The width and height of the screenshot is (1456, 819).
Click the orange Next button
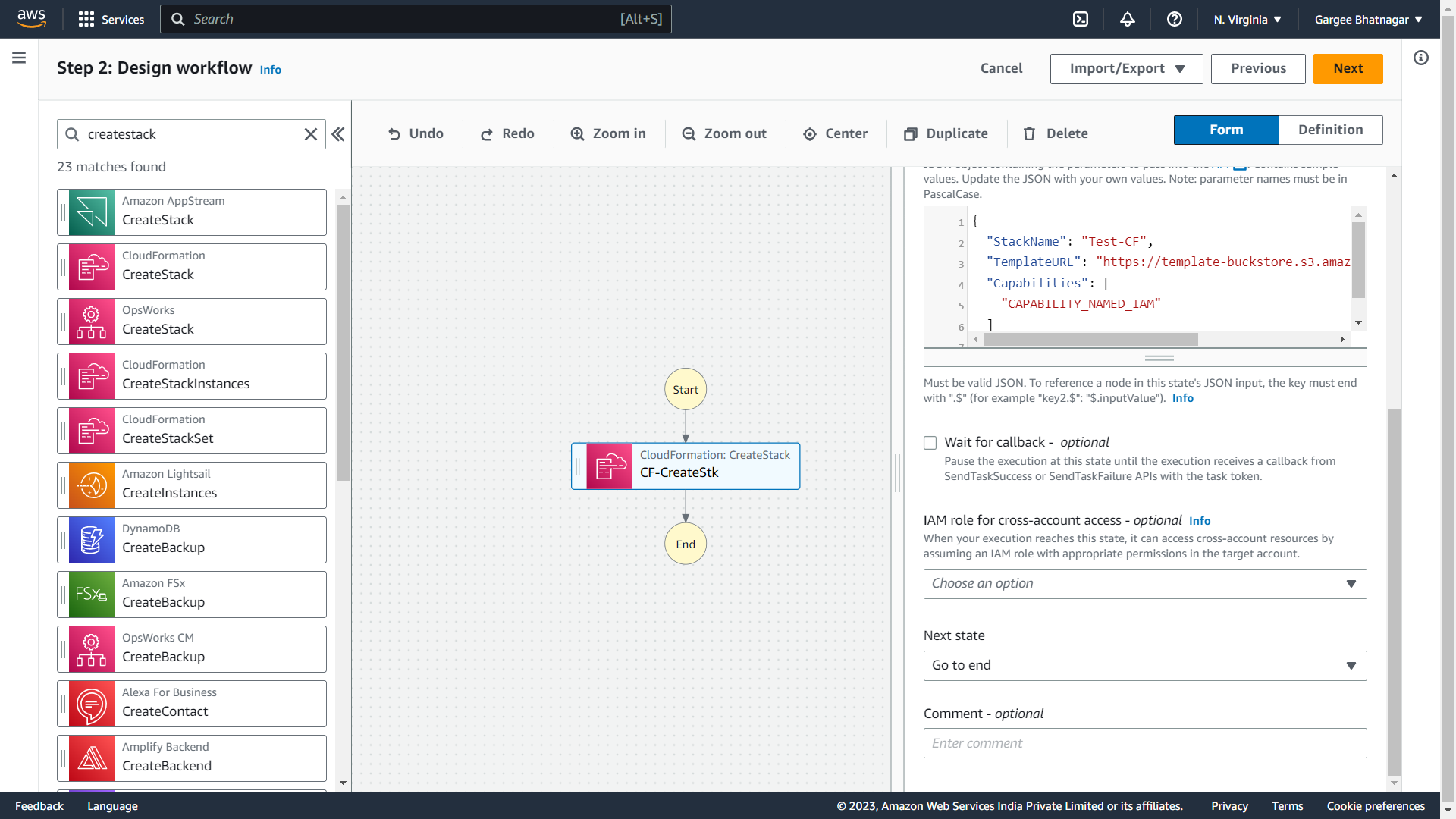[1348, 68]
